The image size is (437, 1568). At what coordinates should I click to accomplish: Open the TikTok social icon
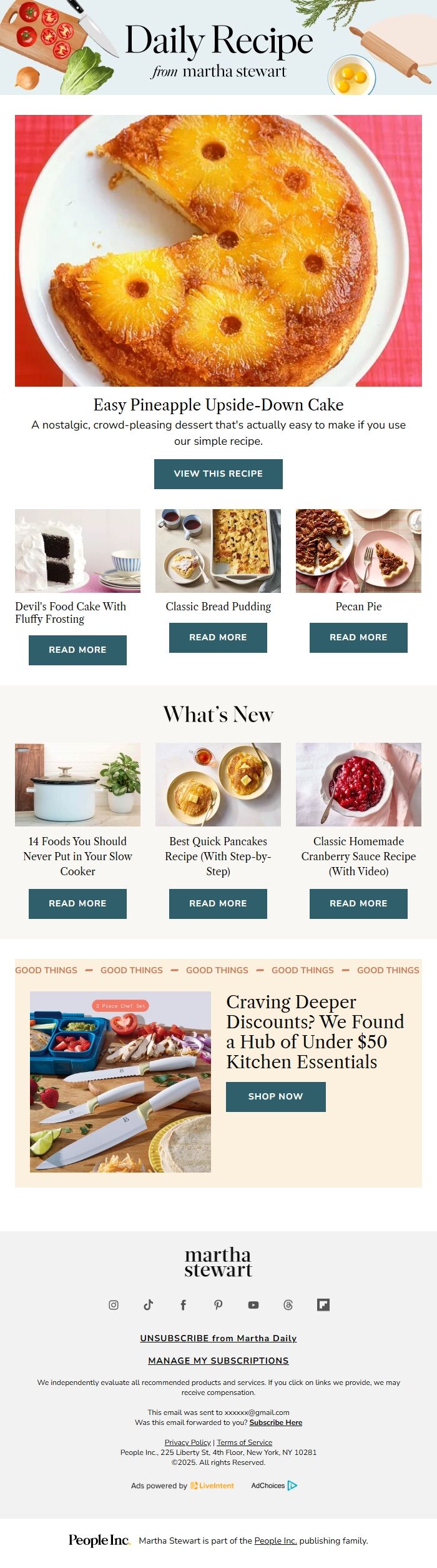[x=149, y=1304]
